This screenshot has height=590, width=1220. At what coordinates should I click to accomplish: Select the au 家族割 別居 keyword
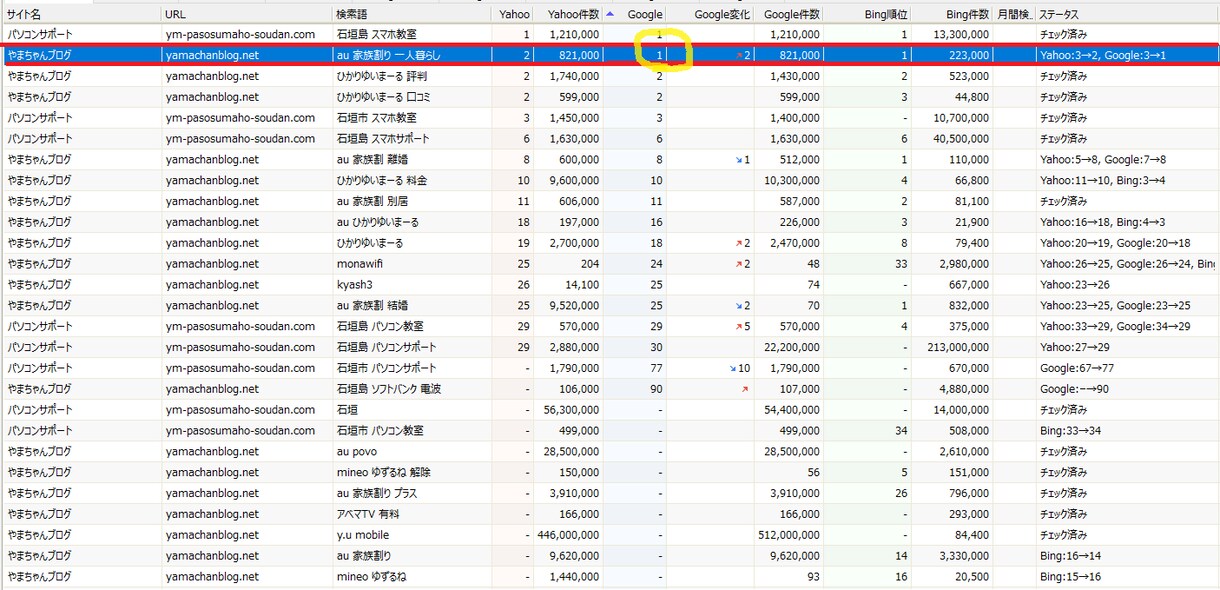pyautogui.click(x=373, y=202)
